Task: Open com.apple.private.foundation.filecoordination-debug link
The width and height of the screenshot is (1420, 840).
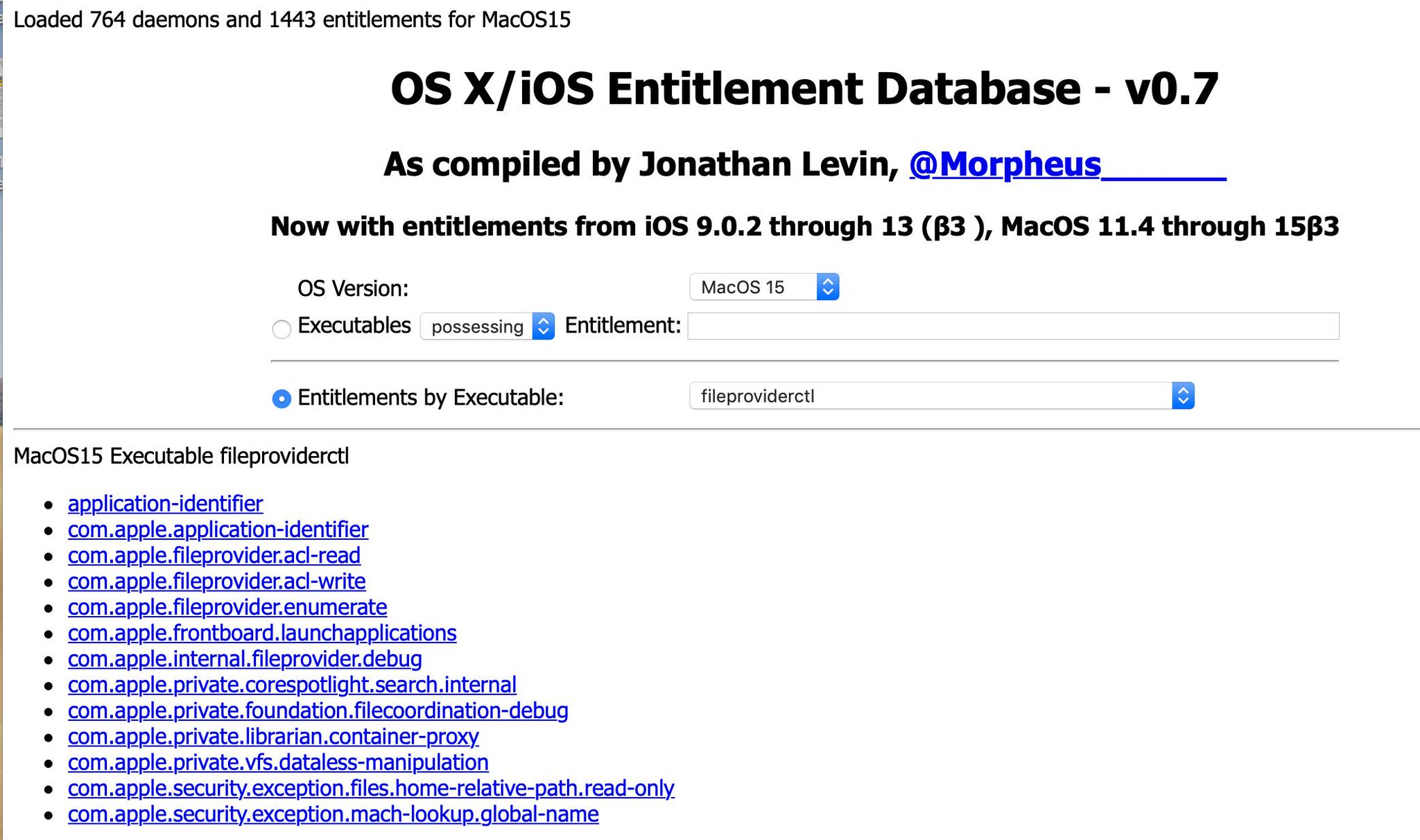Action: tap(318, 710)
